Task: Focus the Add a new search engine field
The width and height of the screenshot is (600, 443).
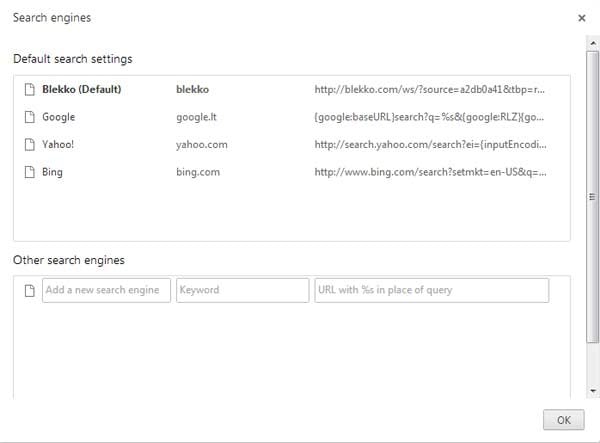Action: pos(106,290)
